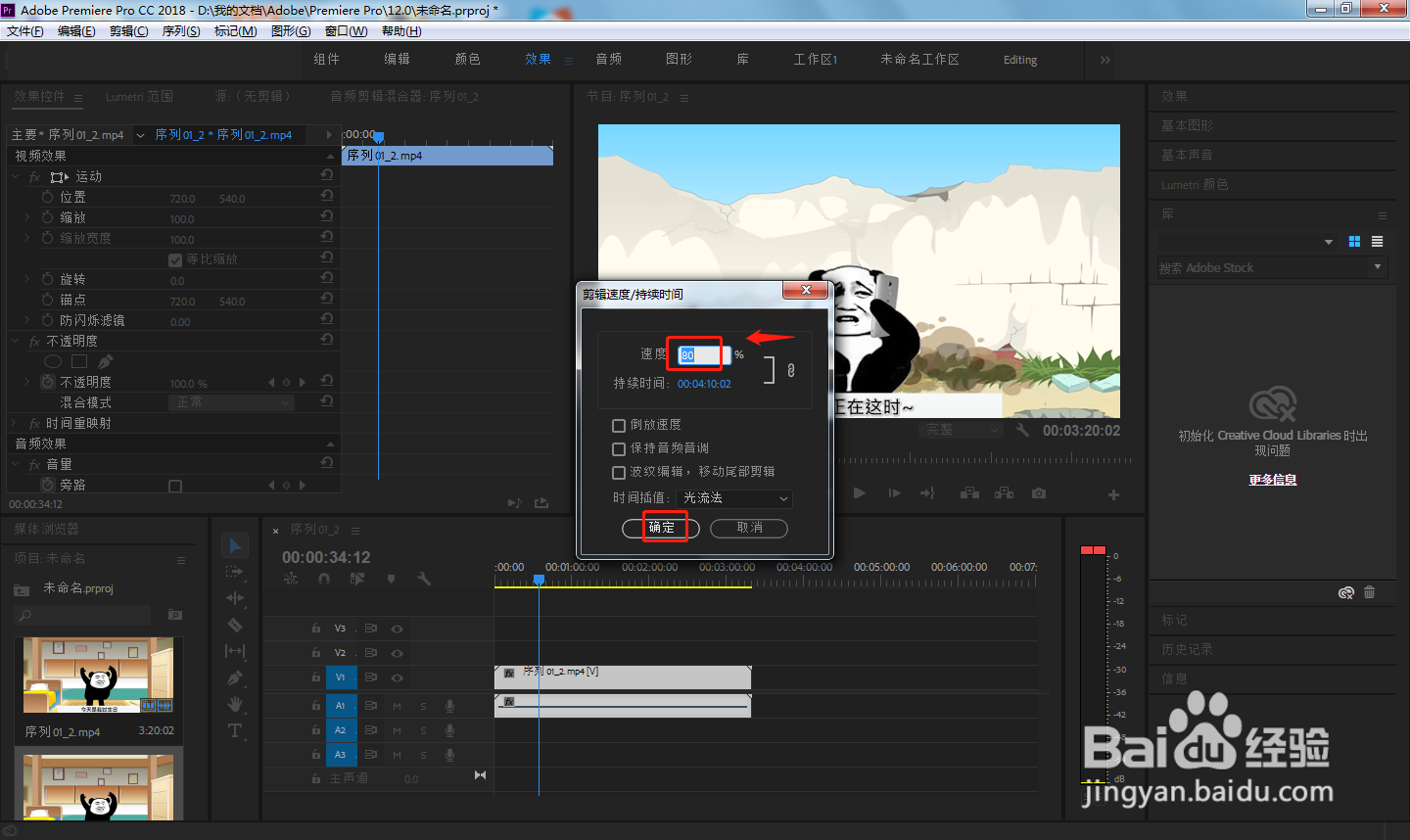Open workspace overflow chevron
The height and width of the screenshot is (840, 1410).
coord(1104,60)
